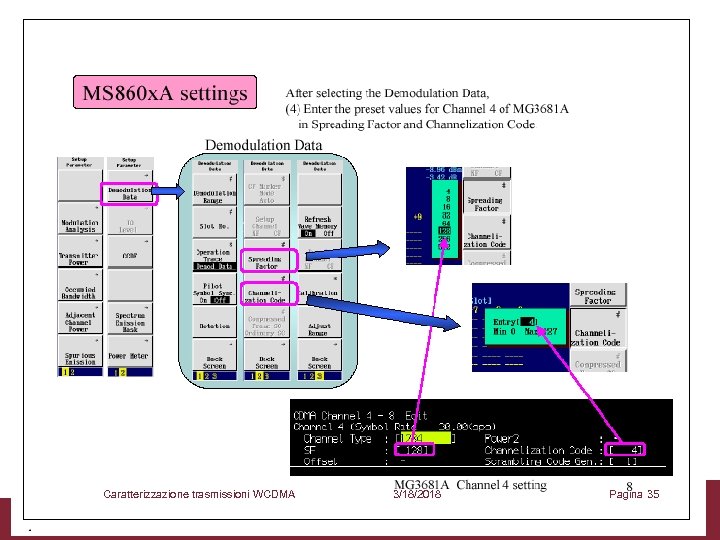720x540 pixels.
Task: Open the Demodulation Range soft key
Action: click(x=214, y=190)
